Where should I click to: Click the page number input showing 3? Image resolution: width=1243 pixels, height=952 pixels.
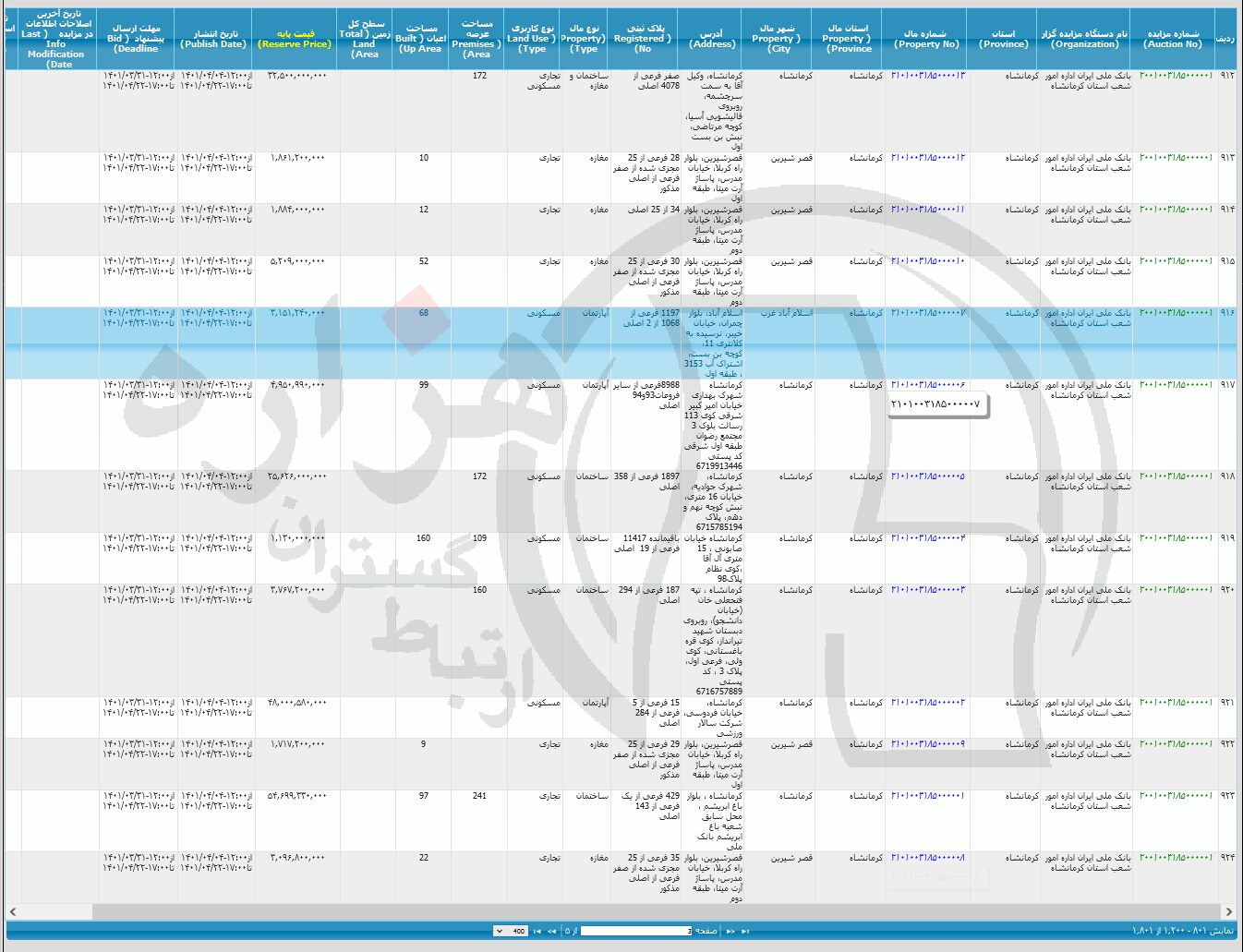click(636, 931)
